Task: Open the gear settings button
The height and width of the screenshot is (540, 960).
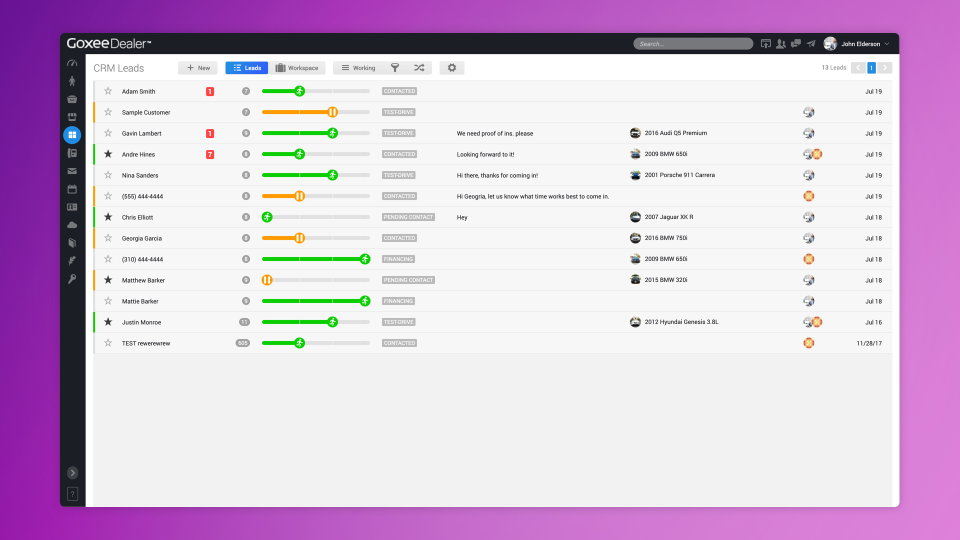Action: [x=452, y=68]
